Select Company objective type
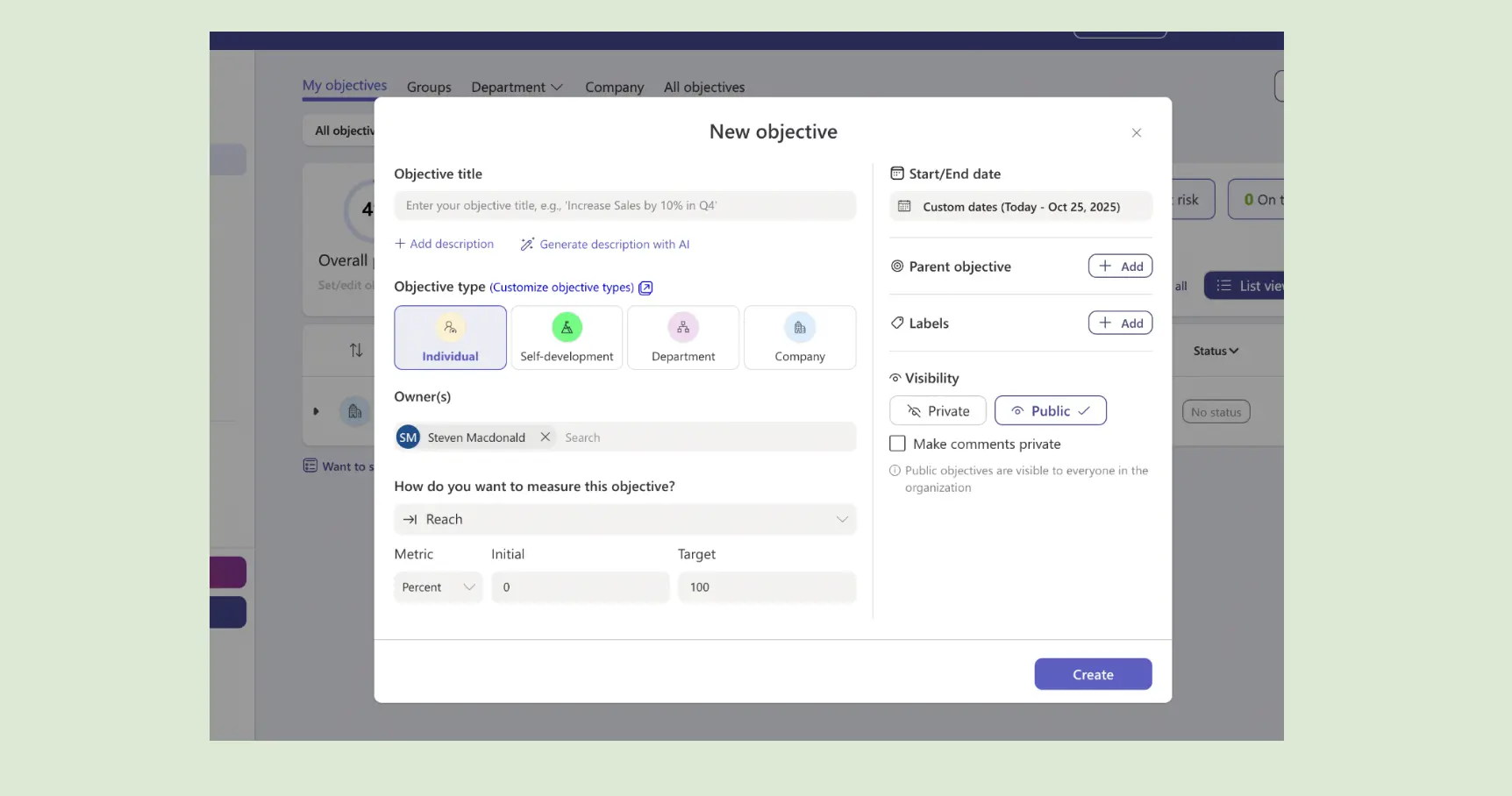This screenshot has height=796, width=1512. pos(800,338)
